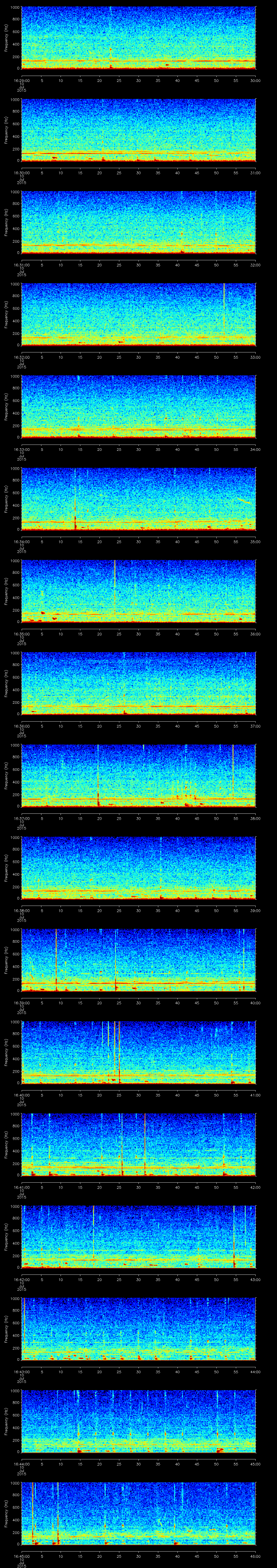Click the '36:00' end time axis label
Image resolution: width=277 pixels, height=1568 pixels.
click(x=255, y=634)
